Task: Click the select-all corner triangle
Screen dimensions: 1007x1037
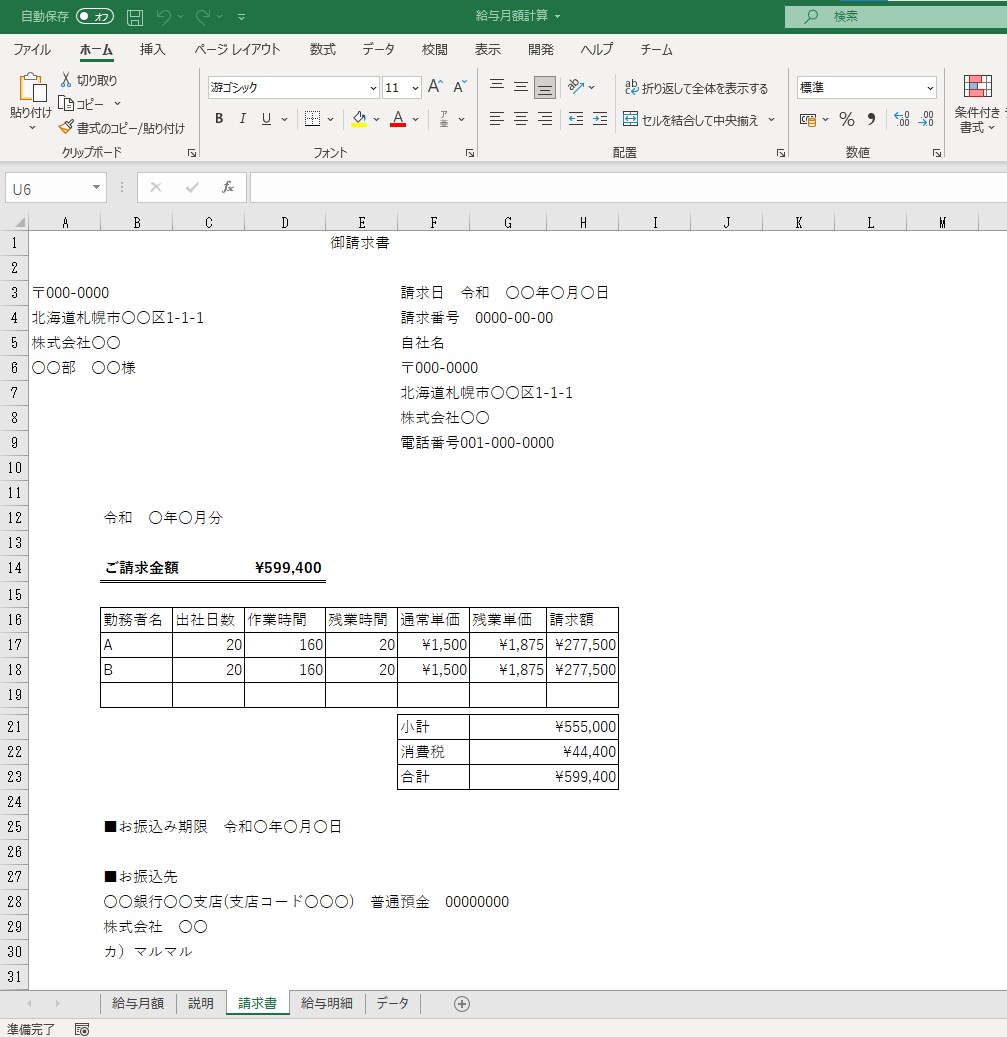Action: (20, 222)
